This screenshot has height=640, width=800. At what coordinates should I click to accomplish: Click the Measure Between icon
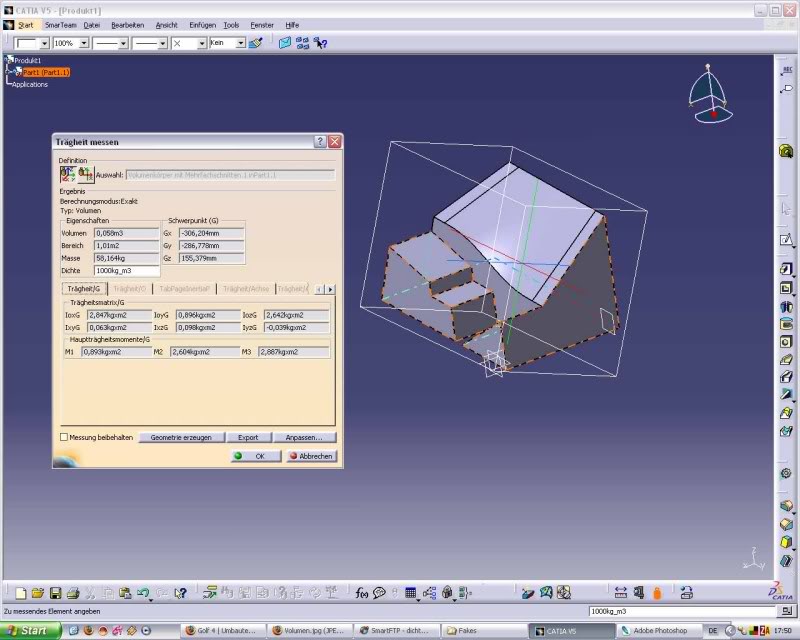(620, 593)
